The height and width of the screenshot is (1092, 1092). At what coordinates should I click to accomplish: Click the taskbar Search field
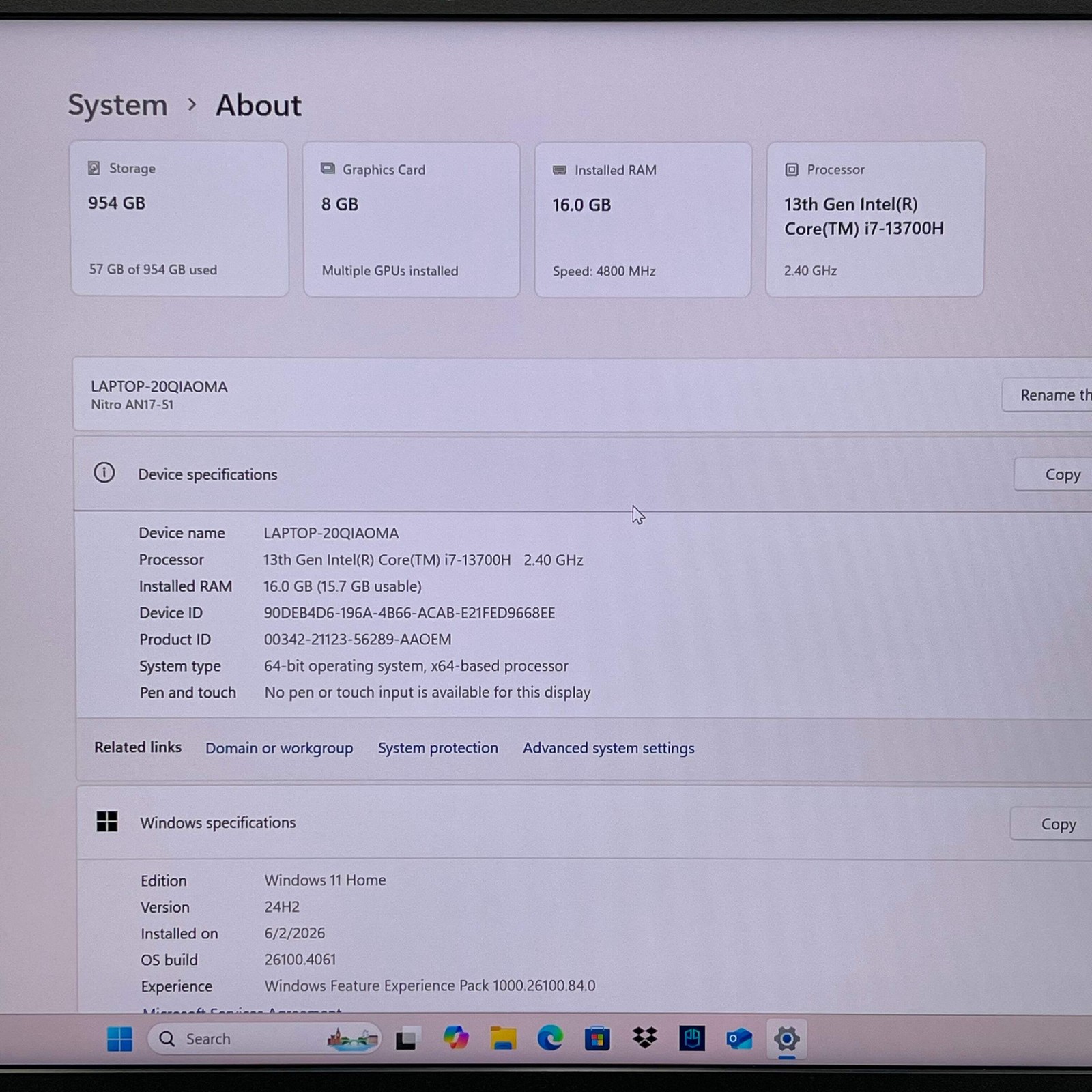[264, 1039]
